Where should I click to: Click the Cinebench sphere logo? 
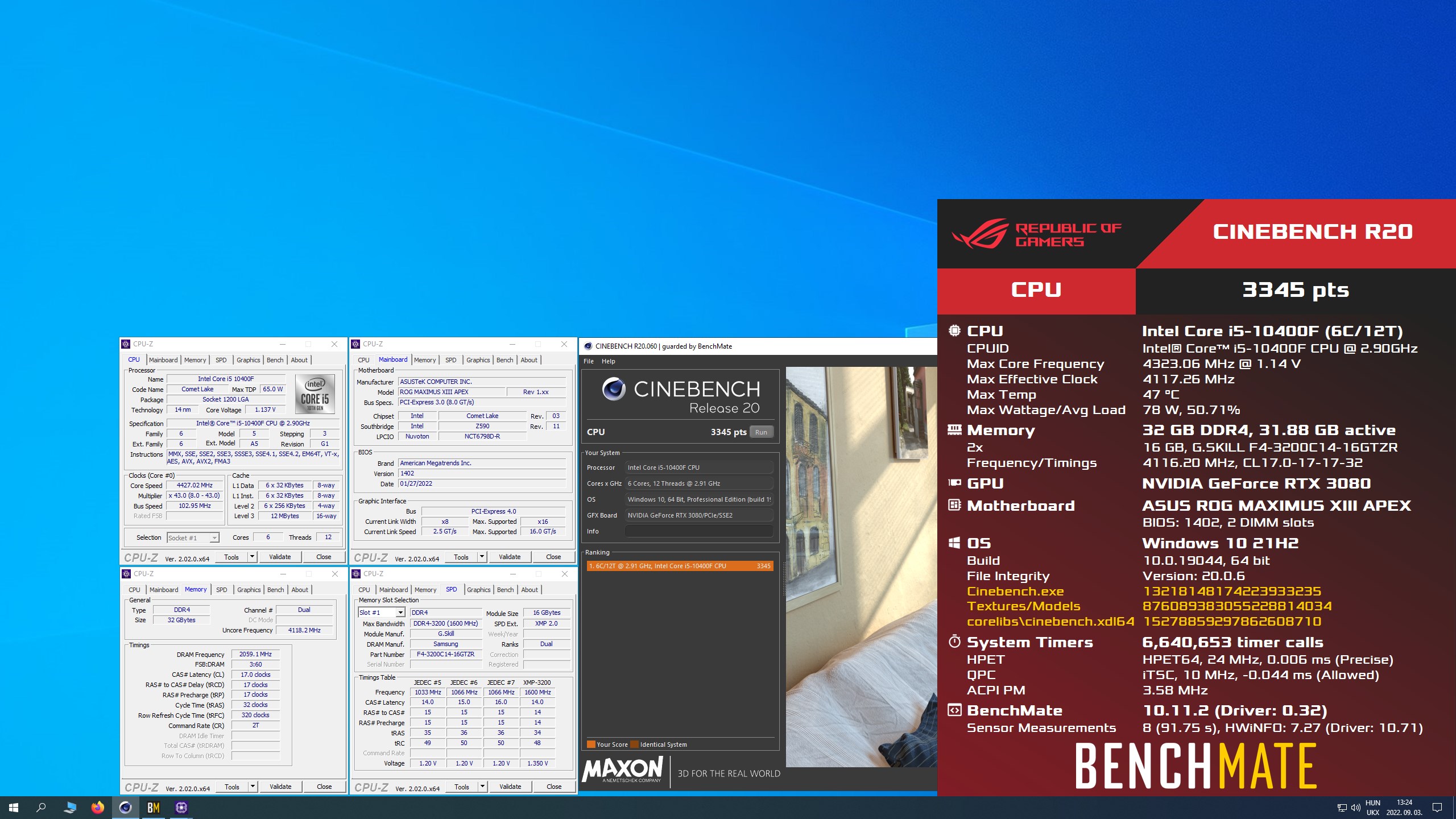pyautogui.click(x=614, y=389)
